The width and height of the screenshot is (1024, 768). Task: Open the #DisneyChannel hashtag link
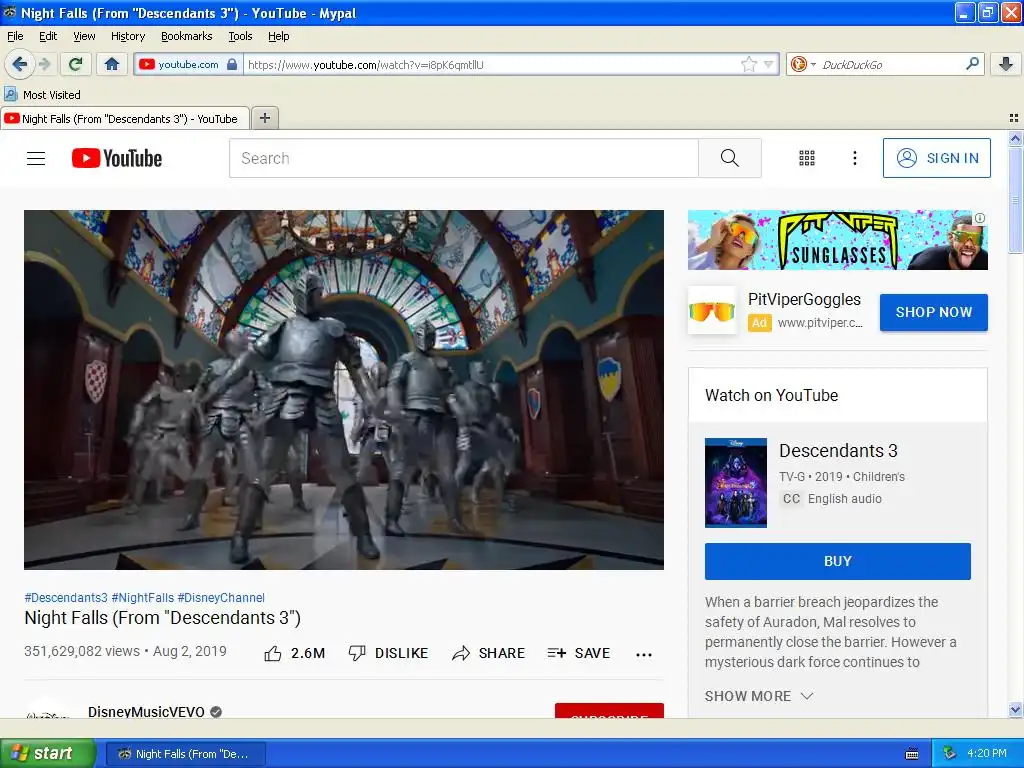point(221,598)
